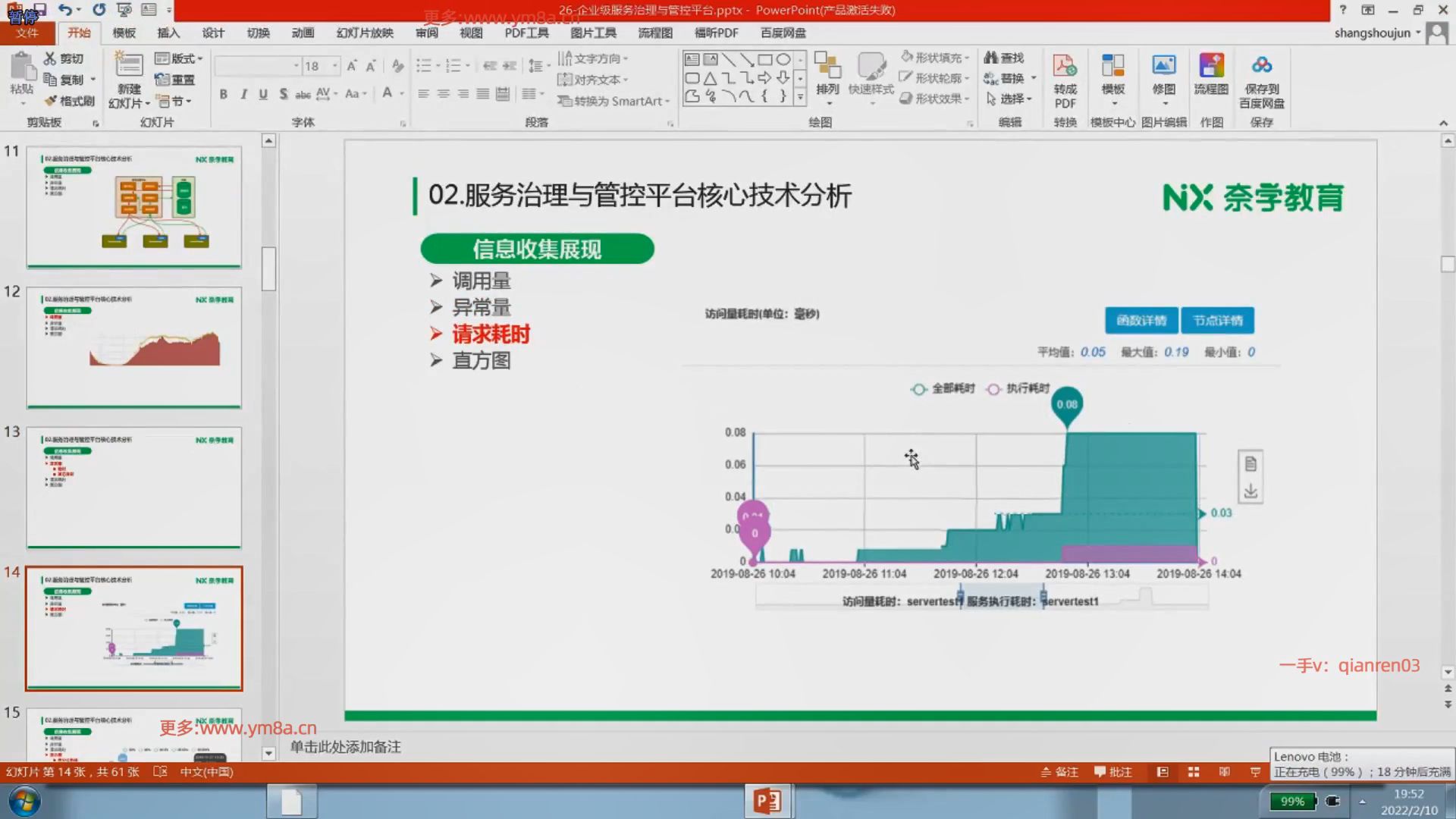The height and width of the screenshot is (819, 1456).
Task: Switch to the Insert ribbon tab
Action: [168, 33]
